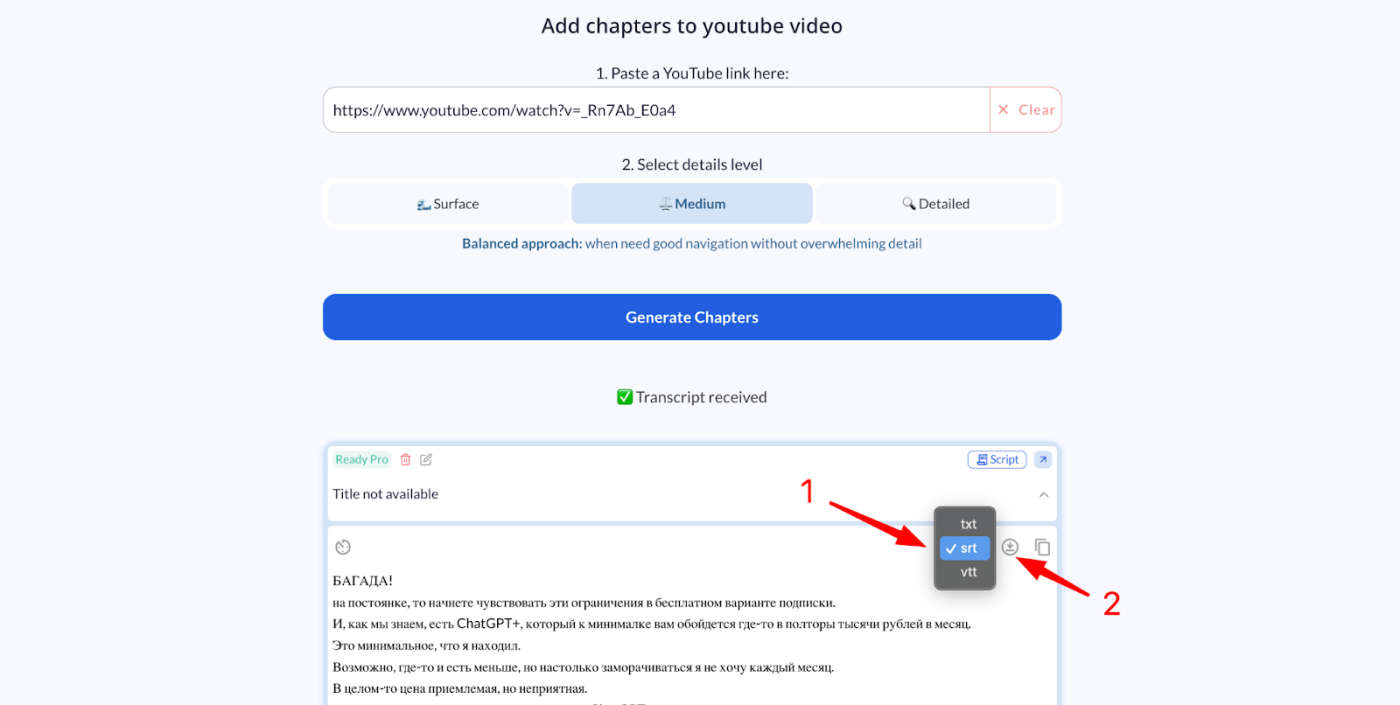Switch to the Surface detail level
The width and height of the screenshot is (1400, 705).
[448, 203]
